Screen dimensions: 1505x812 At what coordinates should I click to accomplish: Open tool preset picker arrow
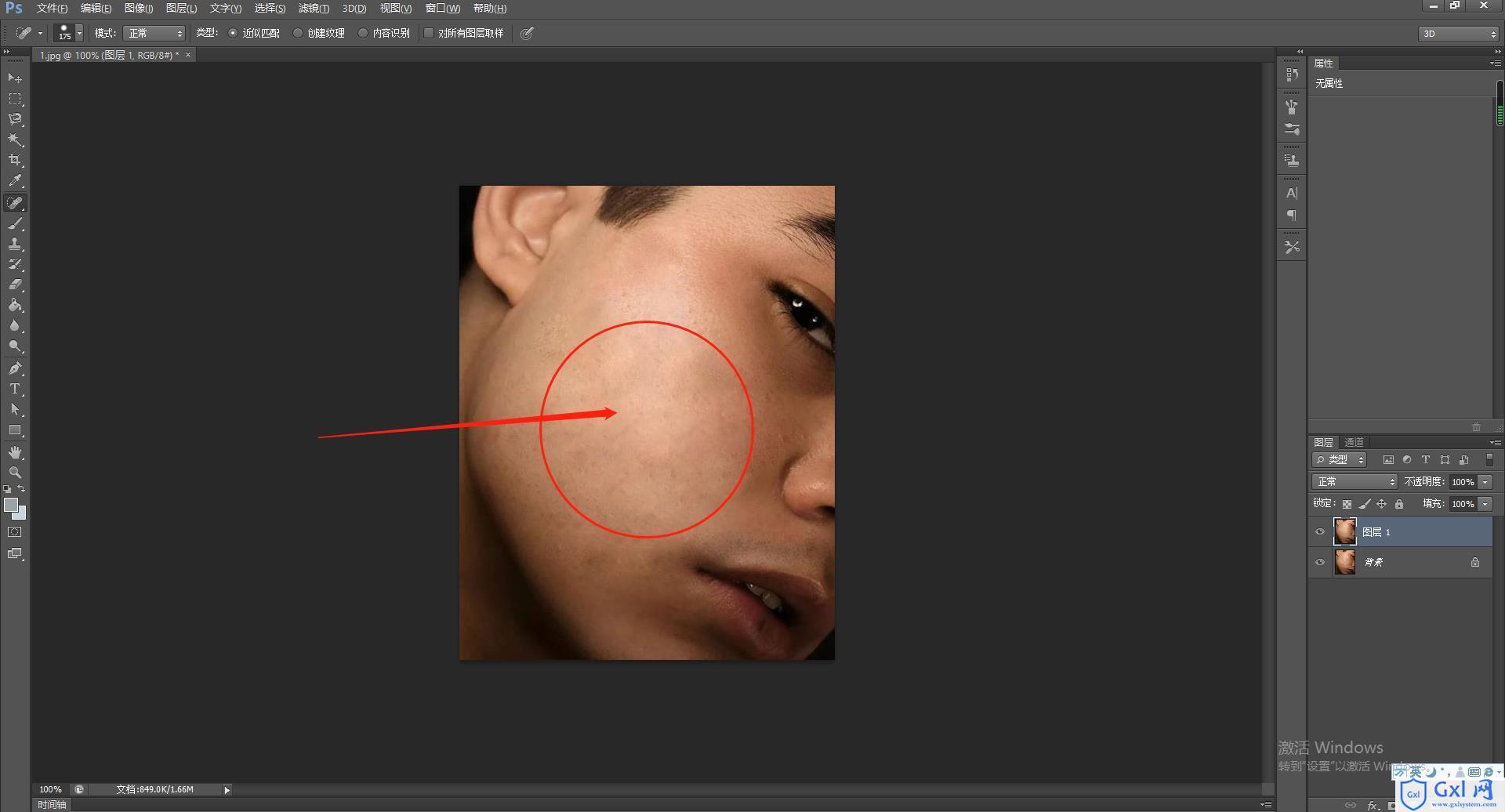[41, 33]
